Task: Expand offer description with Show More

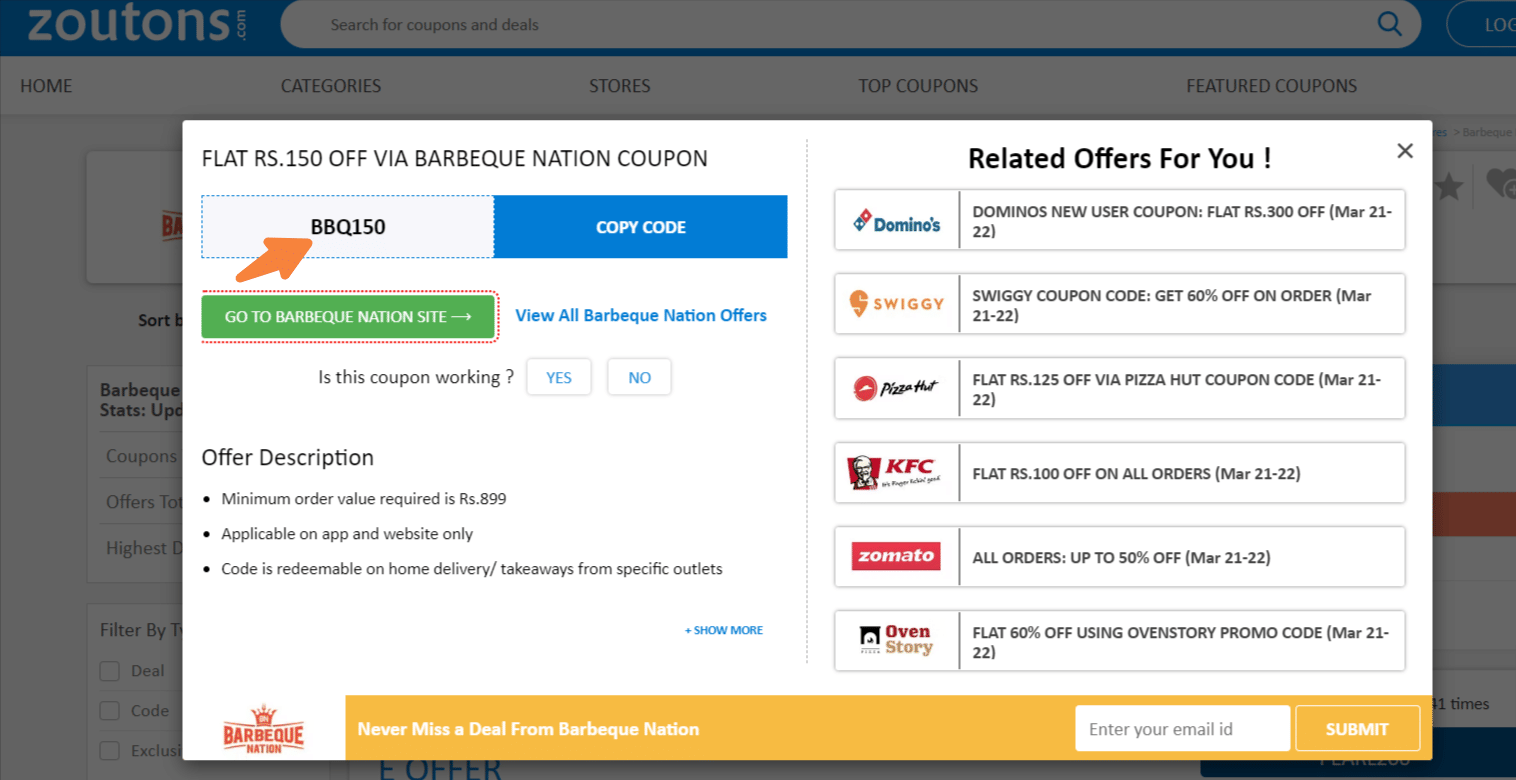Action: [x=724, y=630]
